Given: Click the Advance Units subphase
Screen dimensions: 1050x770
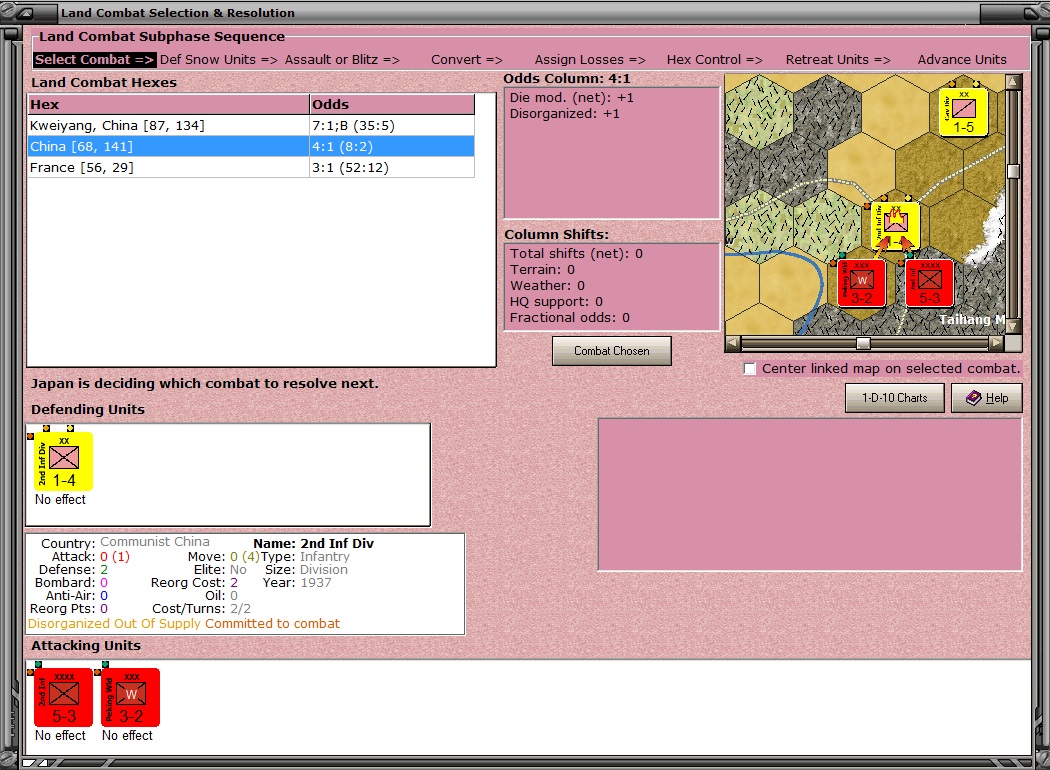Looking at the screenshot, I should 962,60.
